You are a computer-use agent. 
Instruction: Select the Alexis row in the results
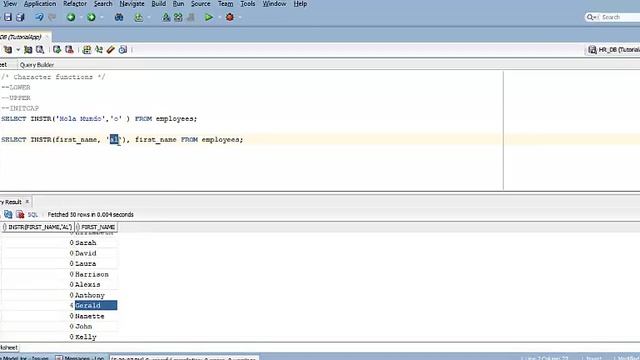[x=59, y=284]
